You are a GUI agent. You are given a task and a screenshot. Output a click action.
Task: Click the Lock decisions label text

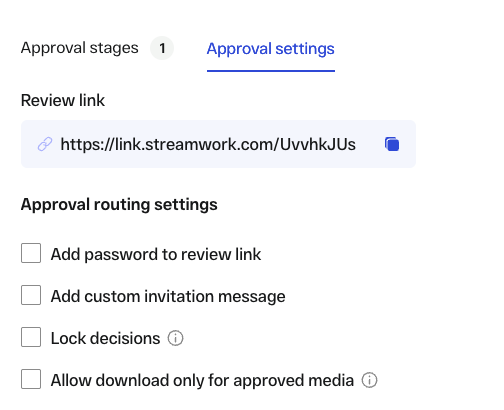coord(105,339)
